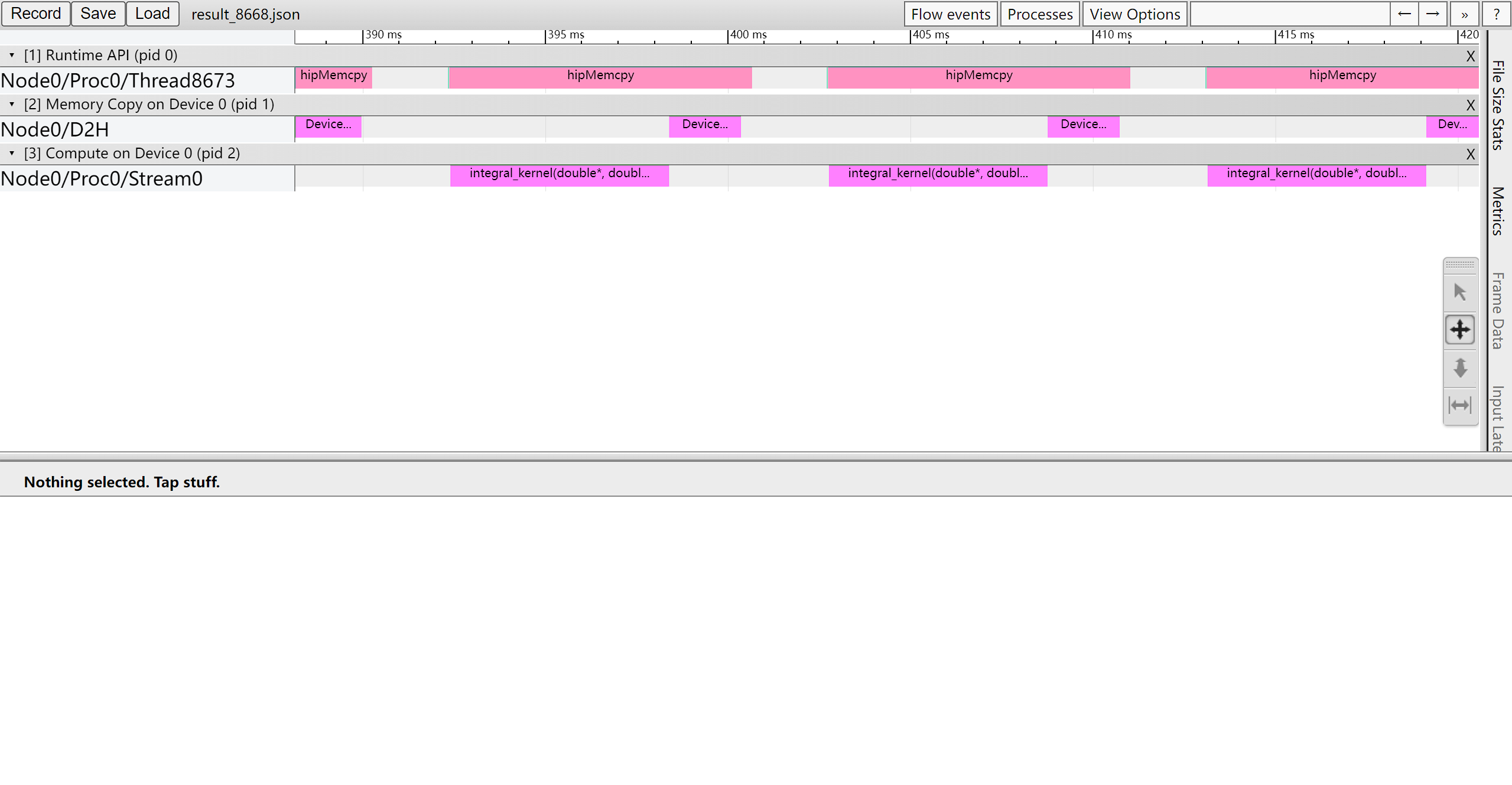Click the right arrow navigation button
Image resolution: width=1512 pixels, height=785 pixels.
(1432, 14)
